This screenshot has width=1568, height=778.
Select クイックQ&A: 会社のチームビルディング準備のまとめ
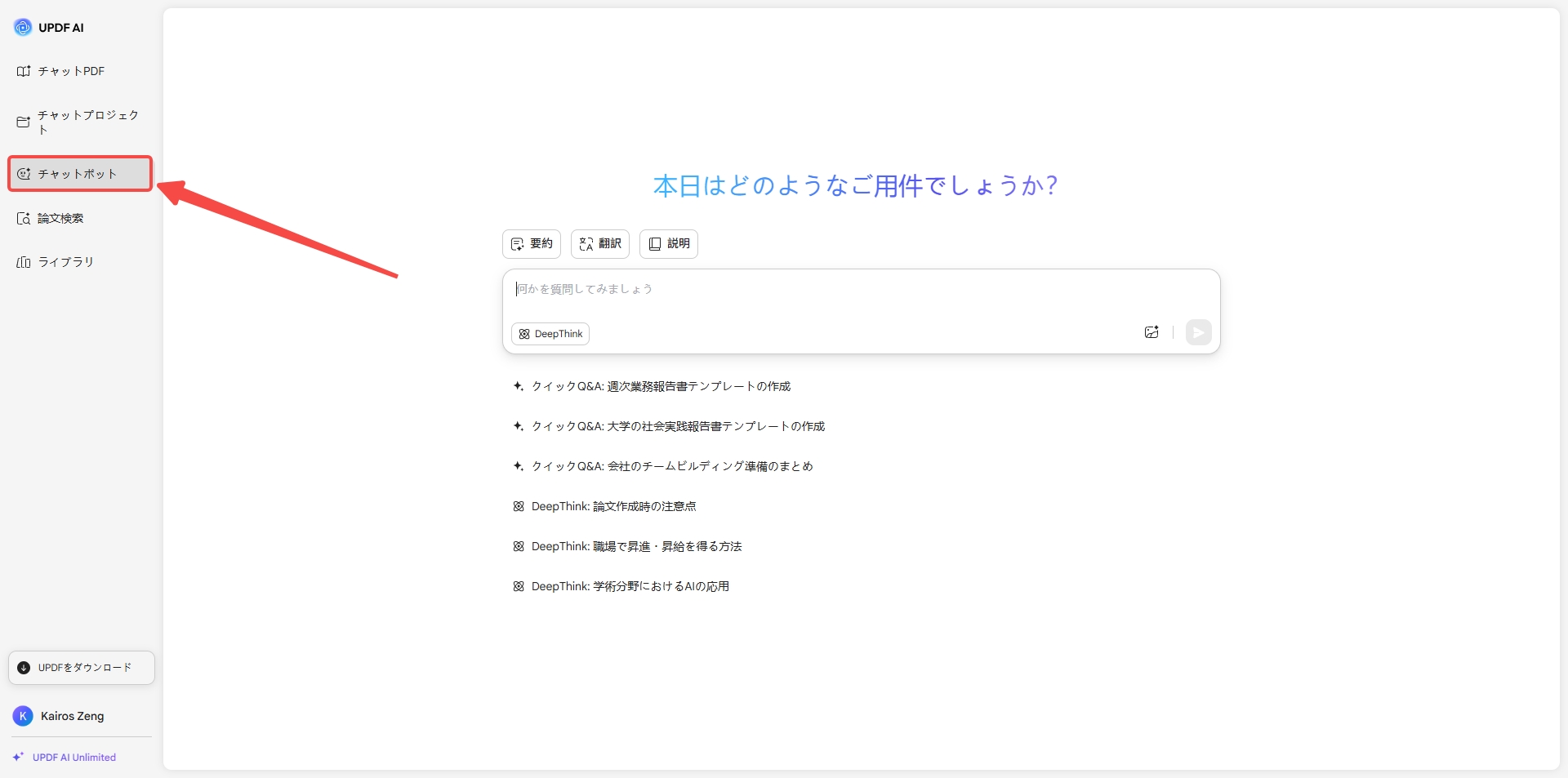click(663, 466)
